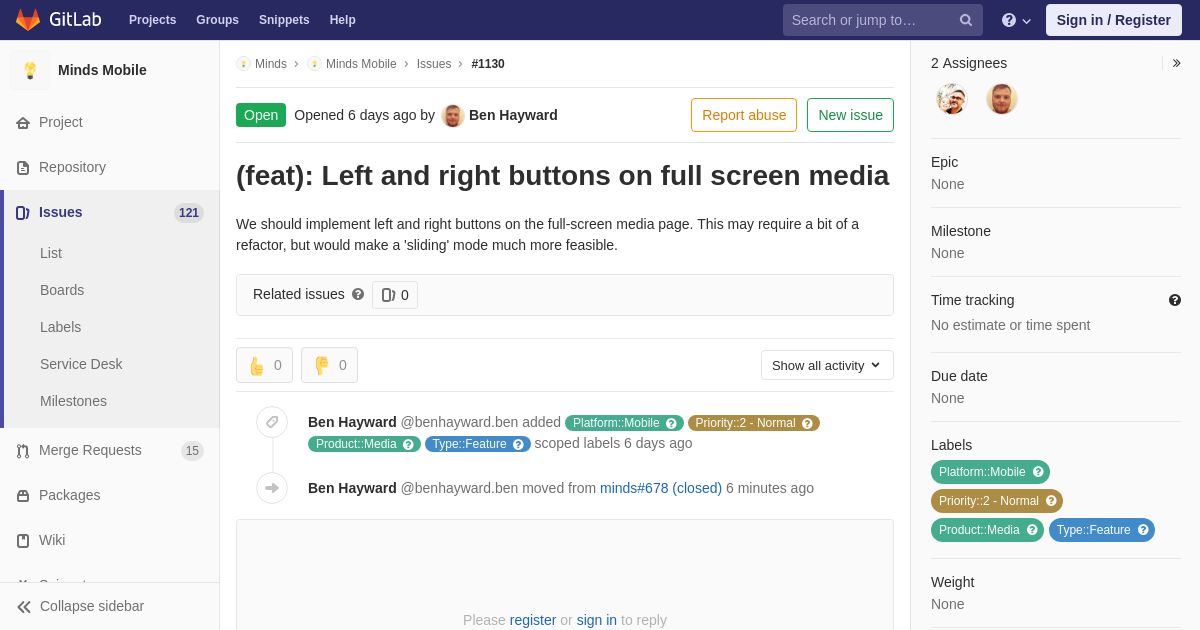Image resolution: width=1200 pixels, height=630 pixels.
Task: Click the minds#678 (closed) link
Action: coord(661,488)
